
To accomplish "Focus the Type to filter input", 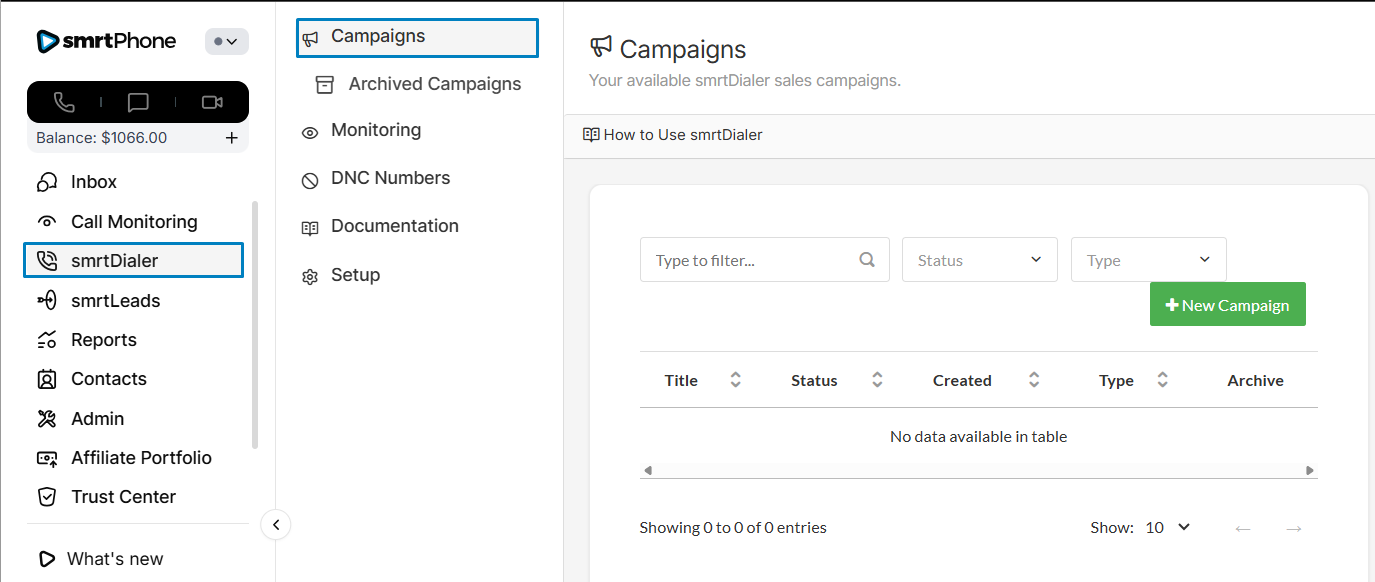I will (x=752, y=260).
